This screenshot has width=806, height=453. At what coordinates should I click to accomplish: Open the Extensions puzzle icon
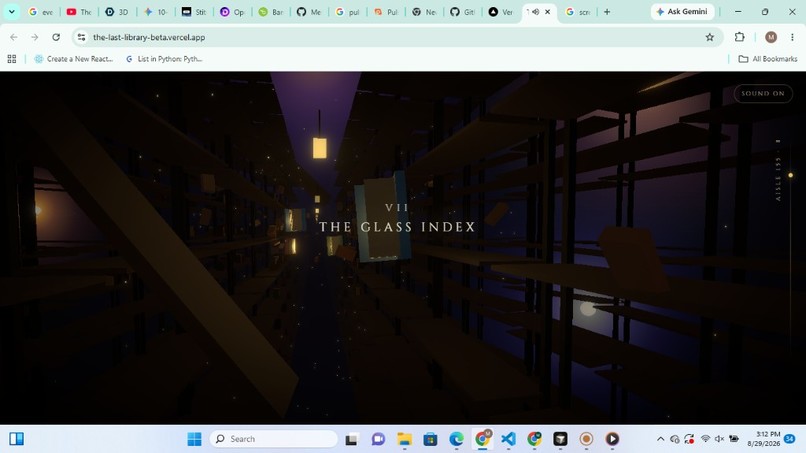[740, 37]
